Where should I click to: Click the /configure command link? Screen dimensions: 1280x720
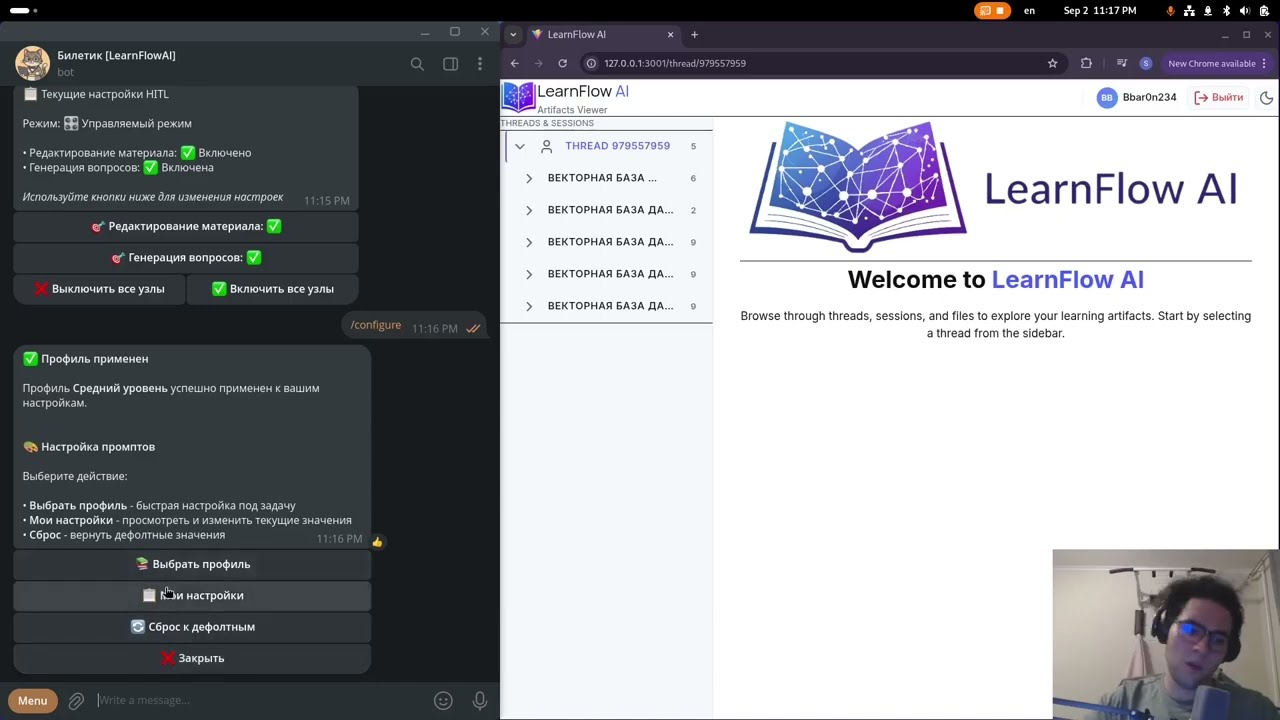376,325
